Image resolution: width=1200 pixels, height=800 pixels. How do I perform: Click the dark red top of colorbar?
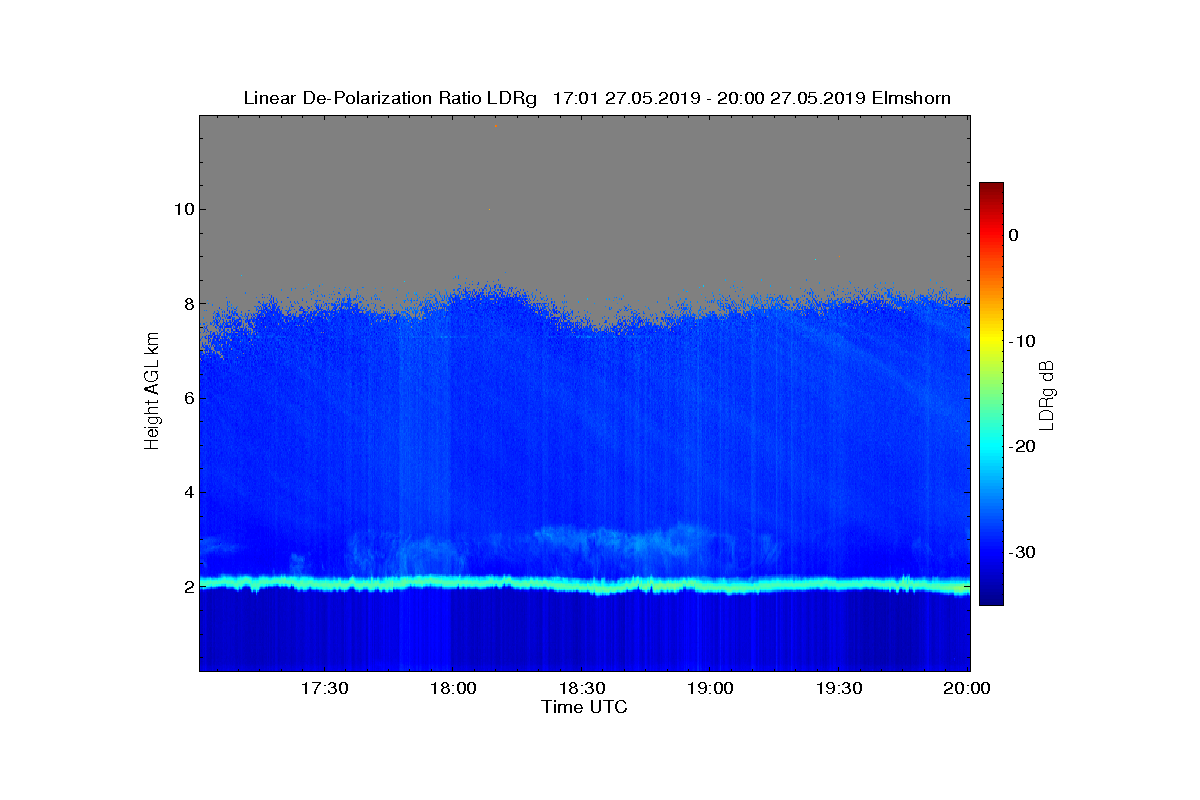[991, 189]
